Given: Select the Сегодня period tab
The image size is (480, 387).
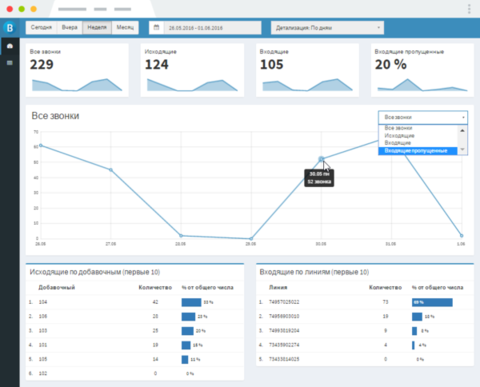Looking at the screenshot, I should (41, 27).
